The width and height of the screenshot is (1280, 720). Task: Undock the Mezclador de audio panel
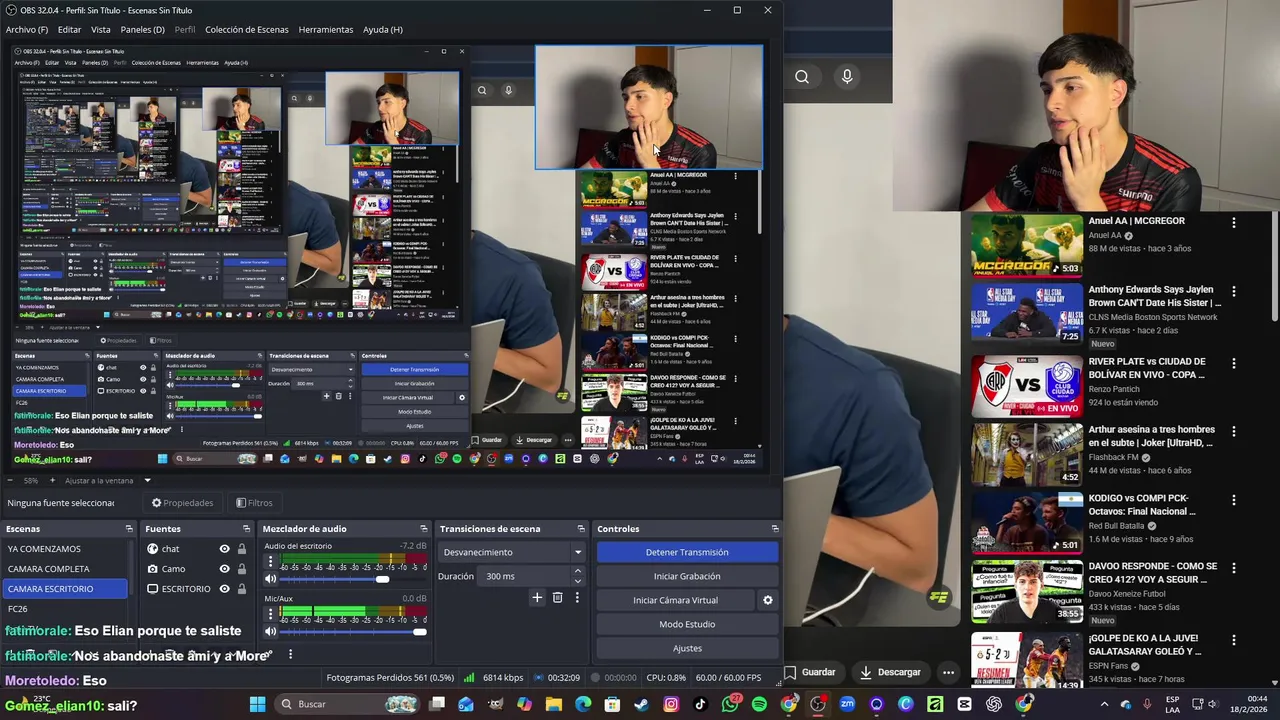[423, 529]
